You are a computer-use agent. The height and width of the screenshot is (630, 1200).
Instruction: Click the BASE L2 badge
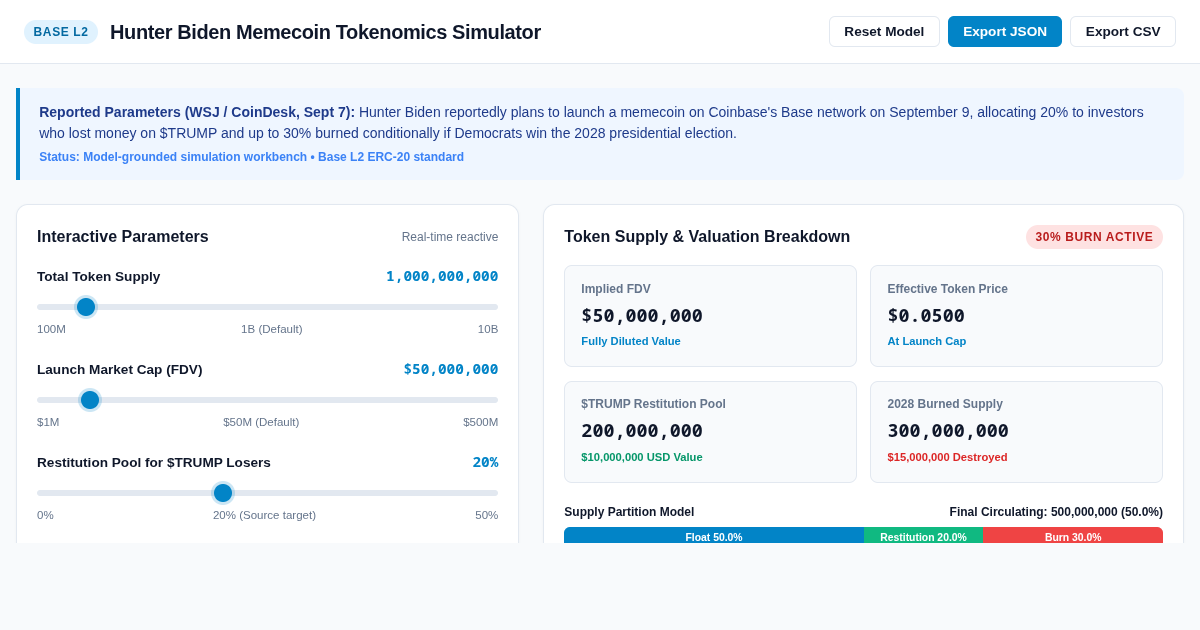click(x=61, y=32)
